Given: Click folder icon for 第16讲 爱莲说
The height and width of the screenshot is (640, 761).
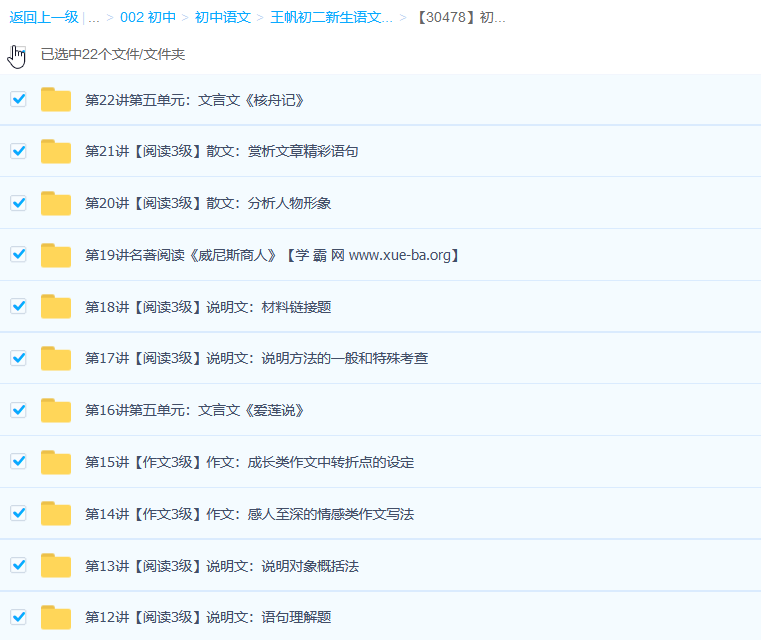Looking at the screenshot, I should pyautogui.click(x=56, y=410).
